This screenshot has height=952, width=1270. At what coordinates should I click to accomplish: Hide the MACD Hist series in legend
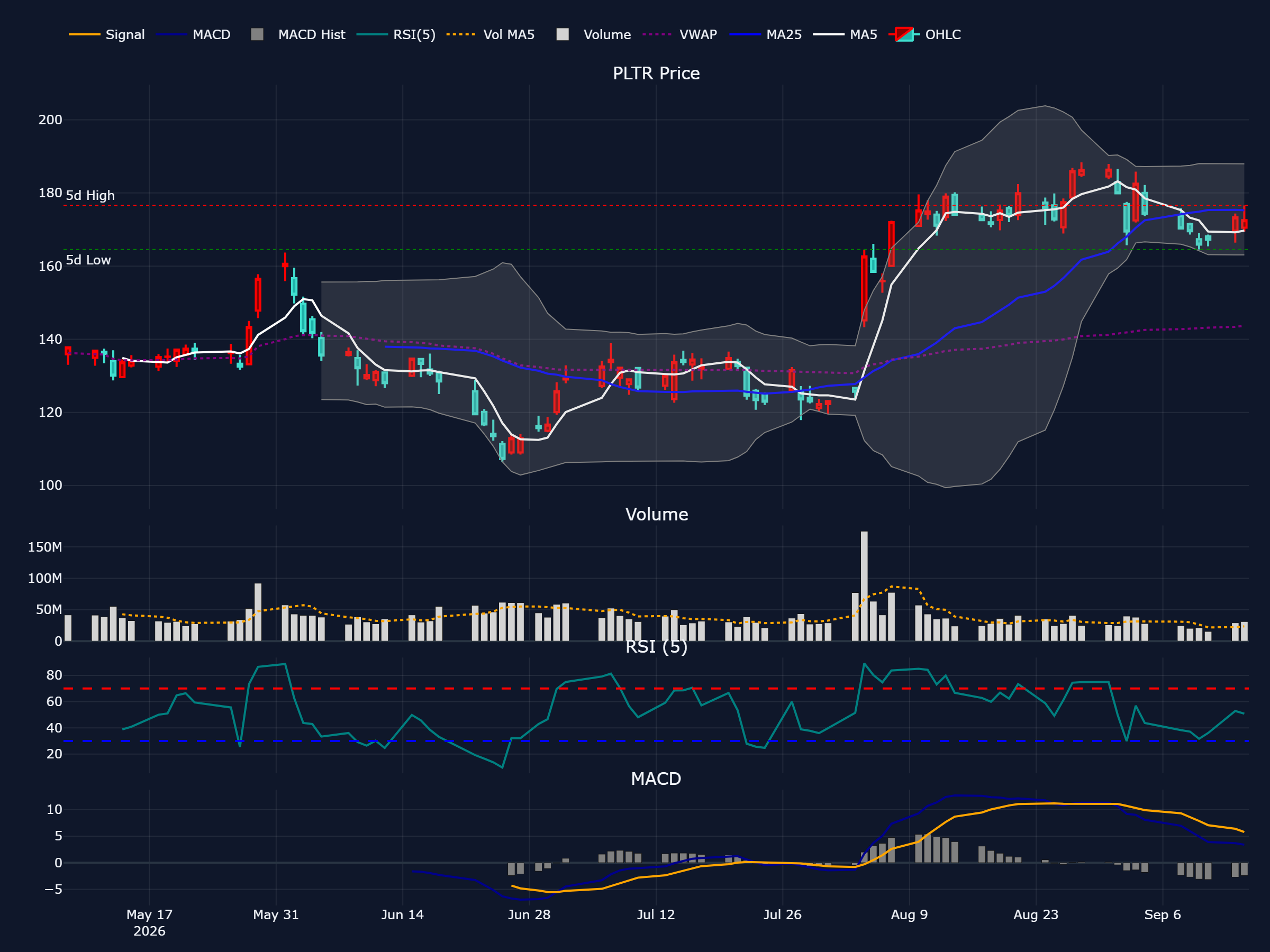tap(298, 34)
